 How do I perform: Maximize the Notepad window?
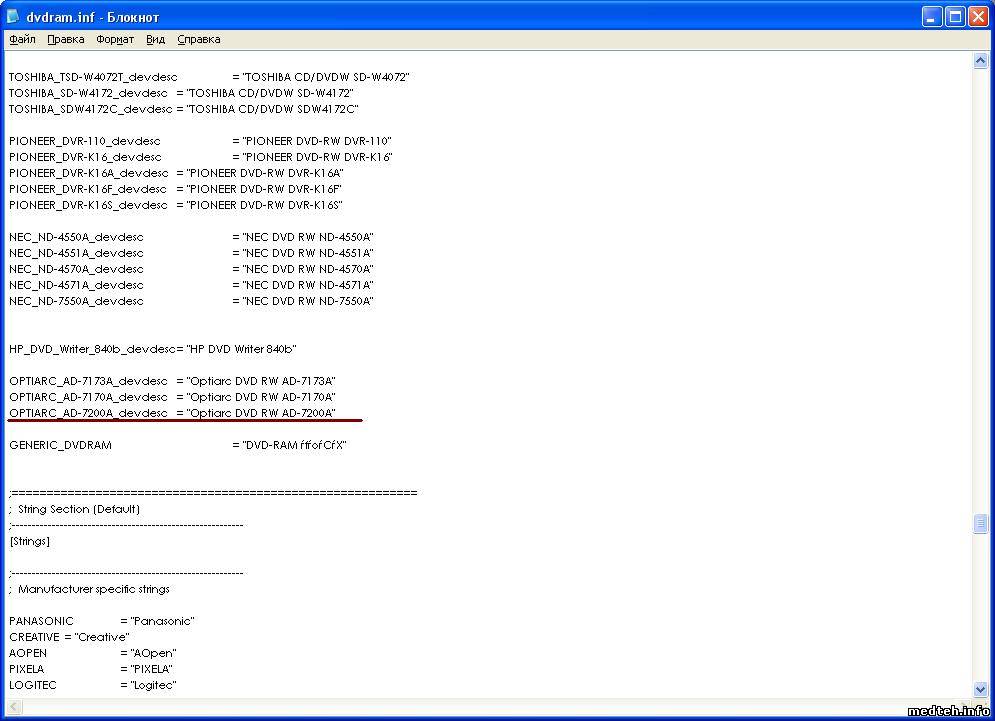click(953, 16)
